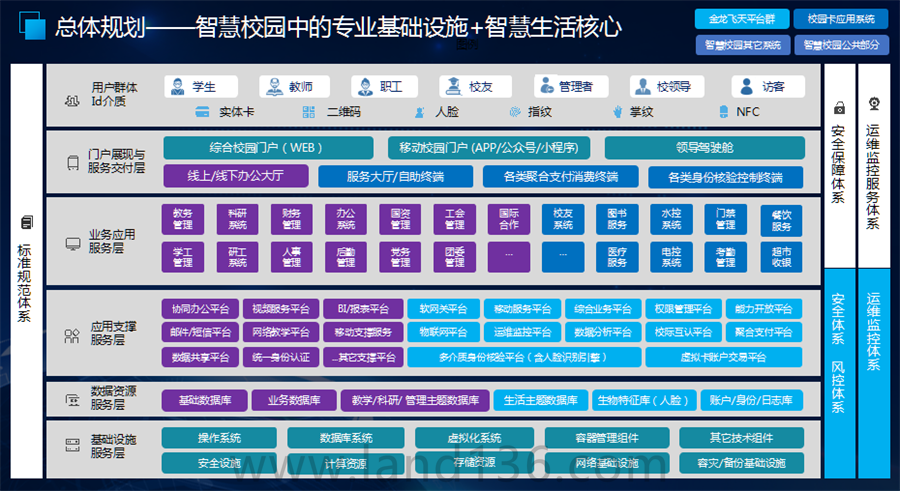Click the NFC icon

pyautogui.click(x=724, y=112)
